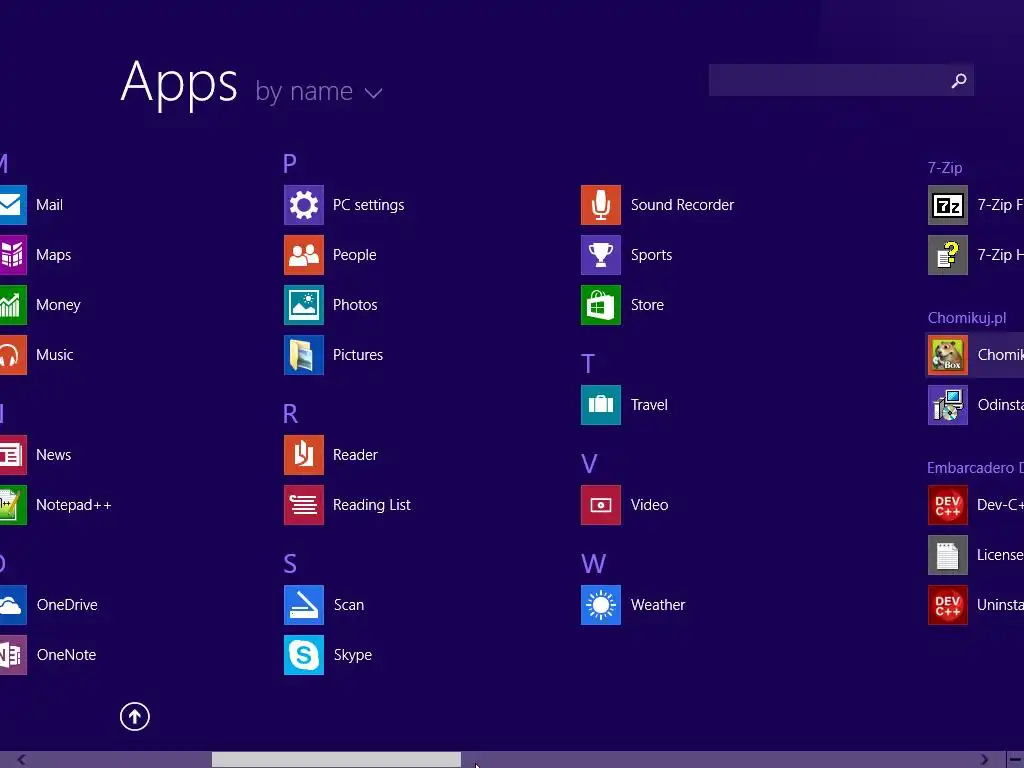Select the Embarcadero group heading
Screen dimensions: 1024x768
point(975,468)
